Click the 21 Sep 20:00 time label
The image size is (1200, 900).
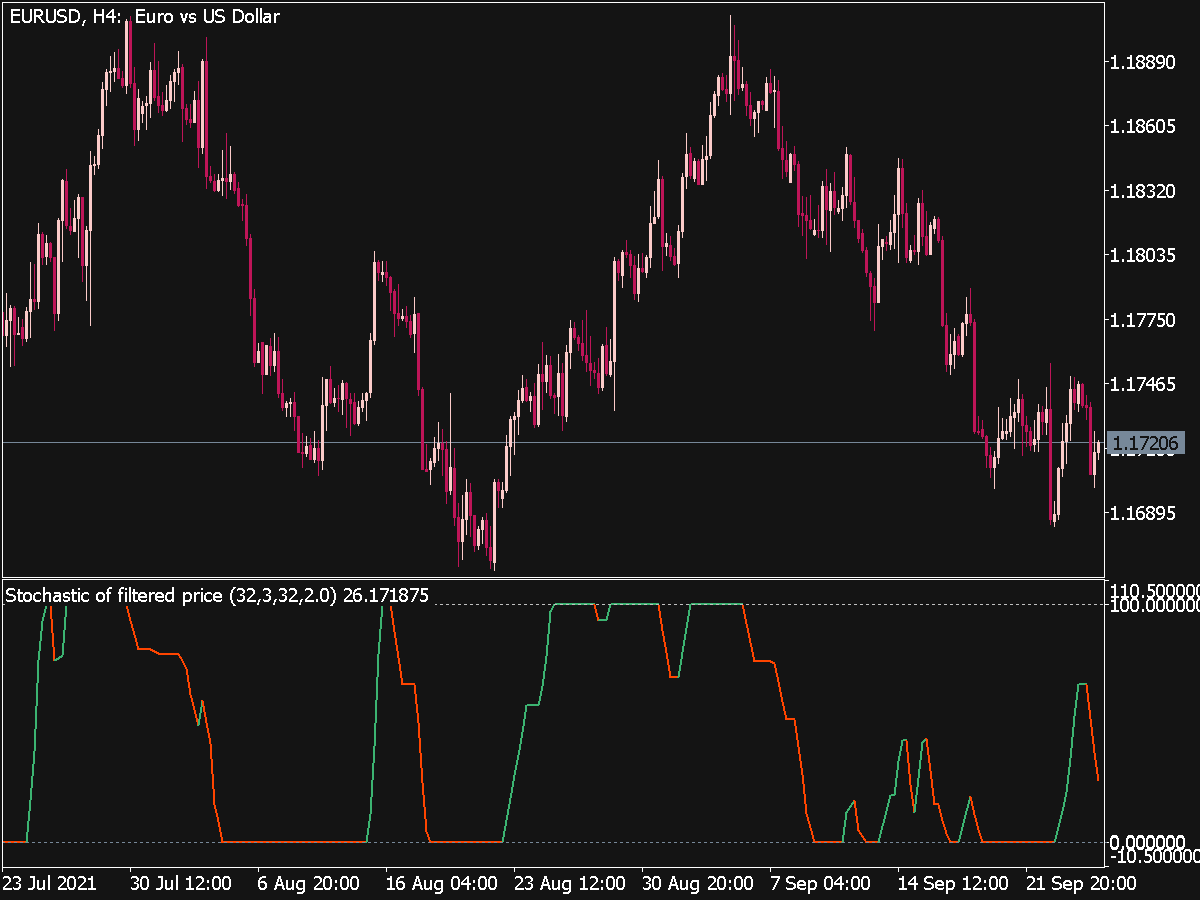(x=1079, y=883)
